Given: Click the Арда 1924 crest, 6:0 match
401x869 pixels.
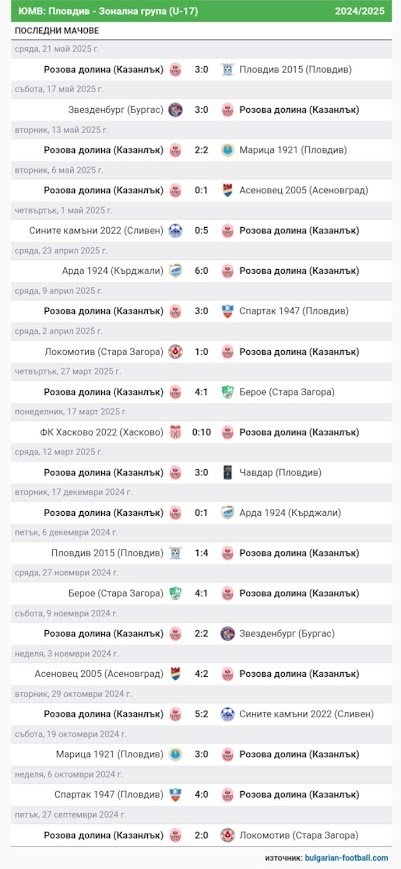Looking at the screenshot, I should click(x=175, y=271).
